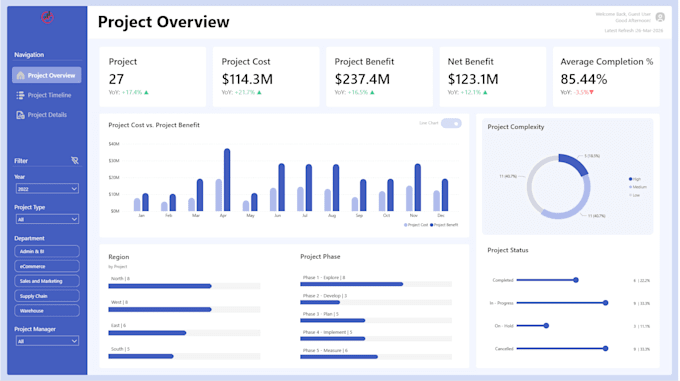Click the Completed status slider handle
The width and height of the screenshot is (680, 381).
[x=576, y=280]
